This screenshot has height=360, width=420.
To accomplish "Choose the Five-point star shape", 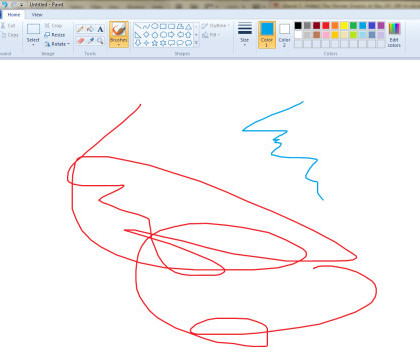I will (x=155, y=43).
